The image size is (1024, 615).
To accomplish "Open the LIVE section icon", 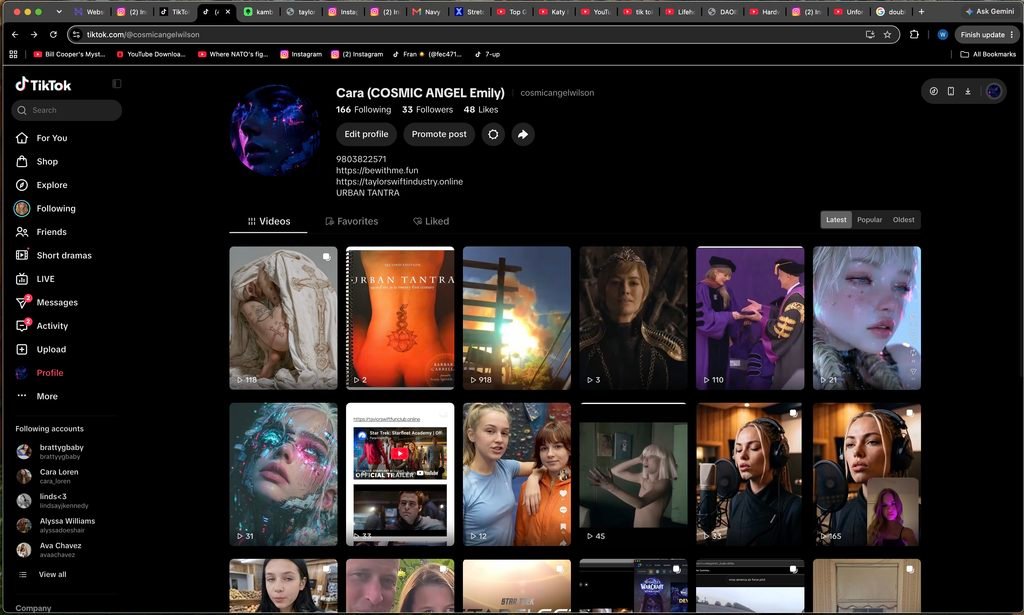I will click(22, 279).
